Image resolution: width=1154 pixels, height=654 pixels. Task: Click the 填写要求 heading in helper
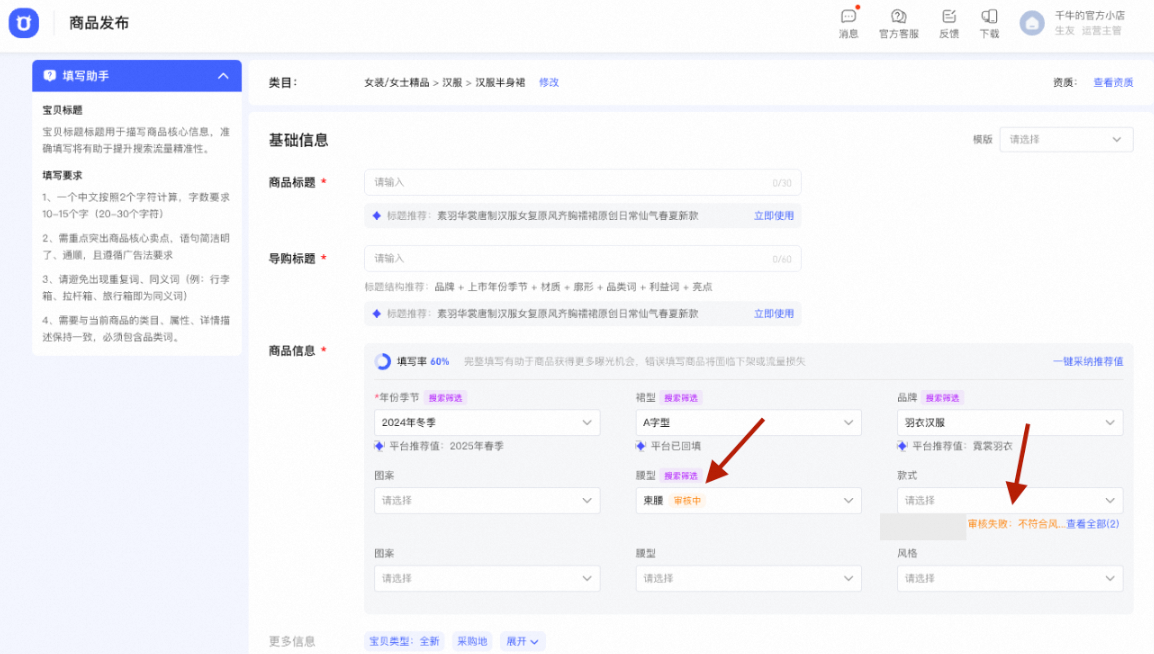(63, 175)
